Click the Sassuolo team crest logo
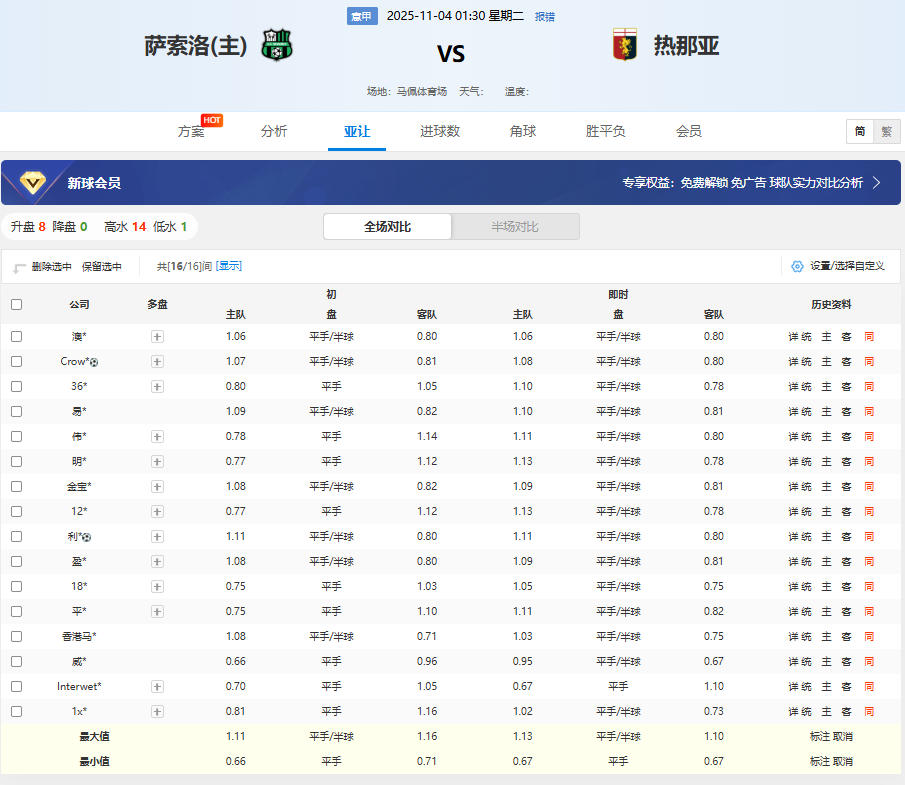The width and height of the screenshot is (905, 785). (277, 45)
